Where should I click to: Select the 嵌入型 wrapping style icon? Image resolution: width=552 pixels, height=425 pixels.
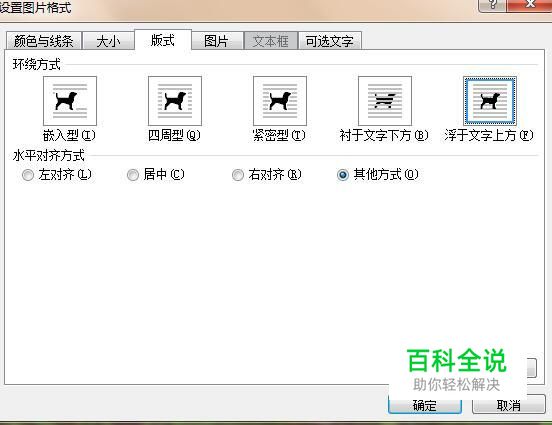pyautogui.click(x=70, y=101)
